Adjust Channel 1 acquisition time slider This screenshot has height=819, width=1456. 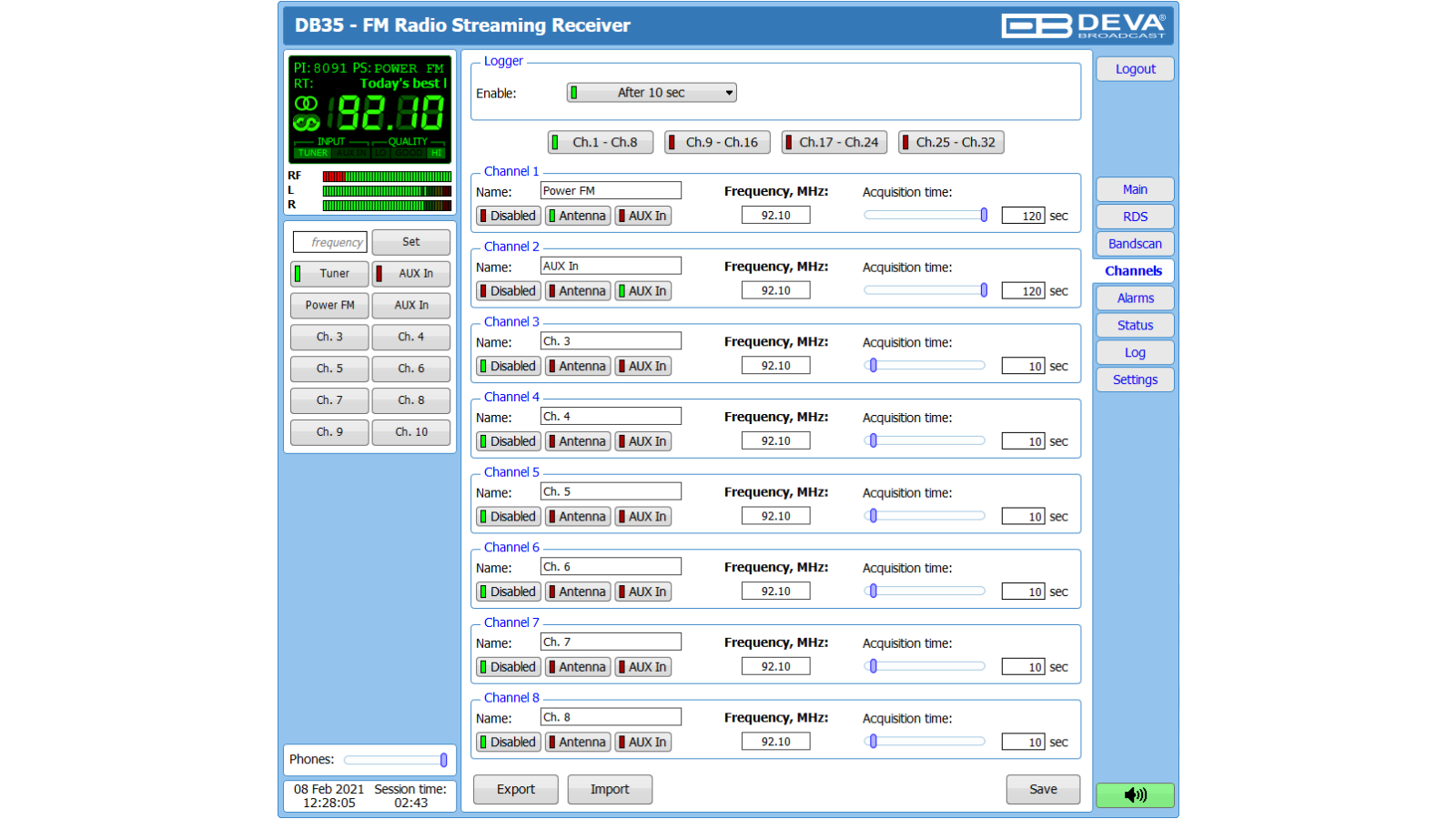[x=925, y=216]
